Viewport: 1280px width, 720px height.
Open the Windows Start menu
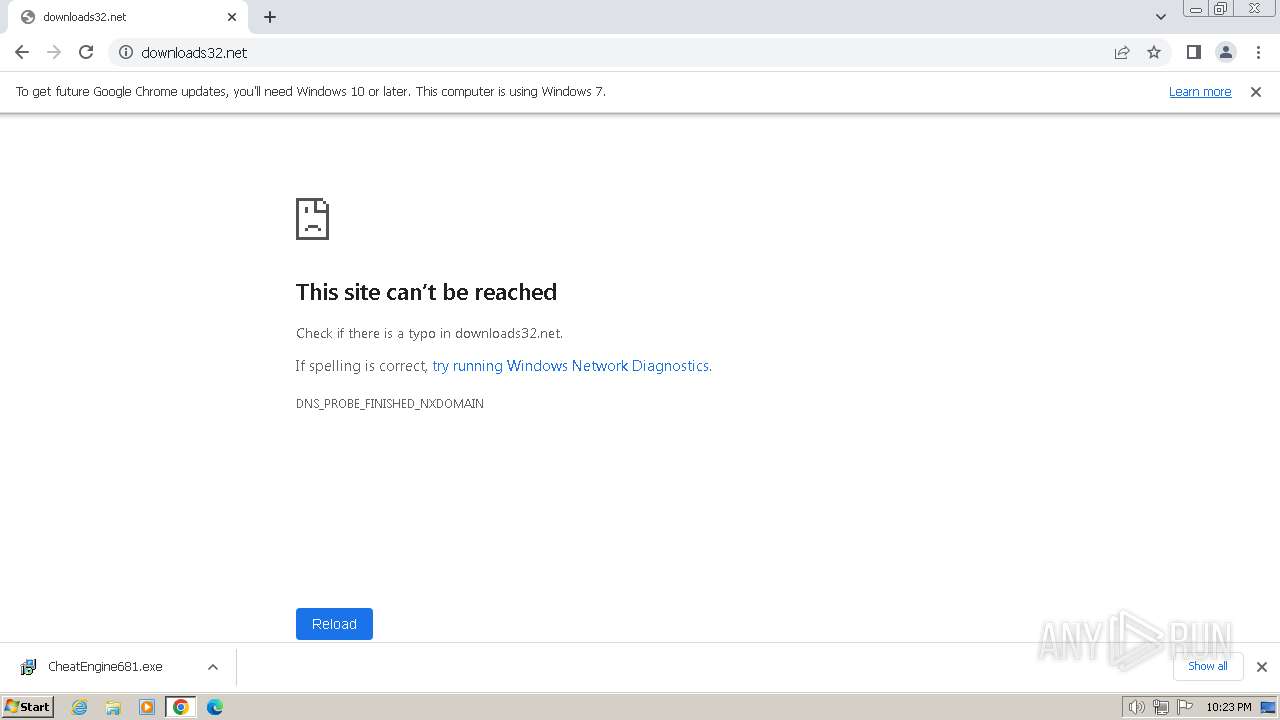[27, 707]
